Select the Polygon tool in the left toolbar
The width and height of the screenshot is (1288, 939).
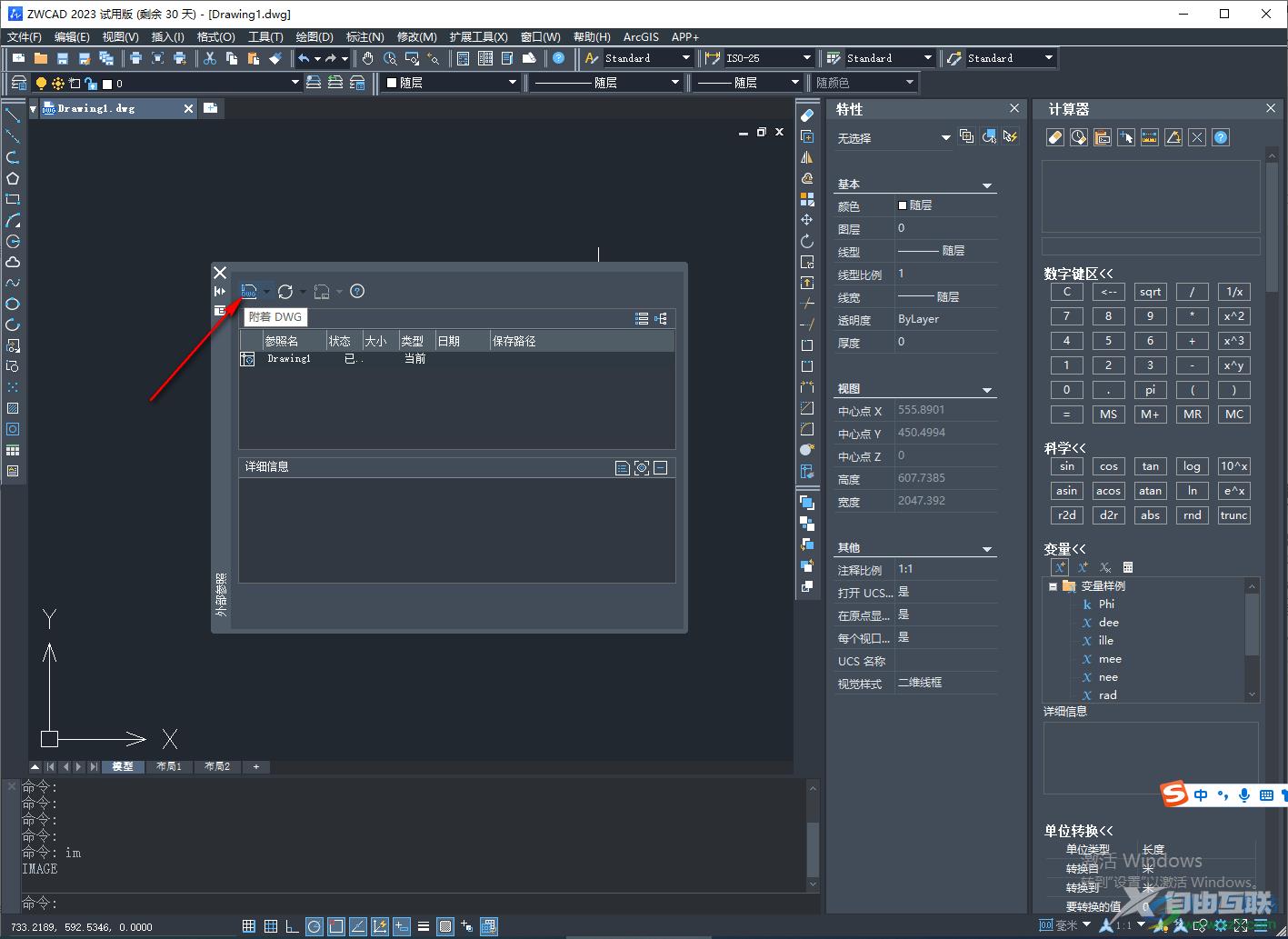13,178
